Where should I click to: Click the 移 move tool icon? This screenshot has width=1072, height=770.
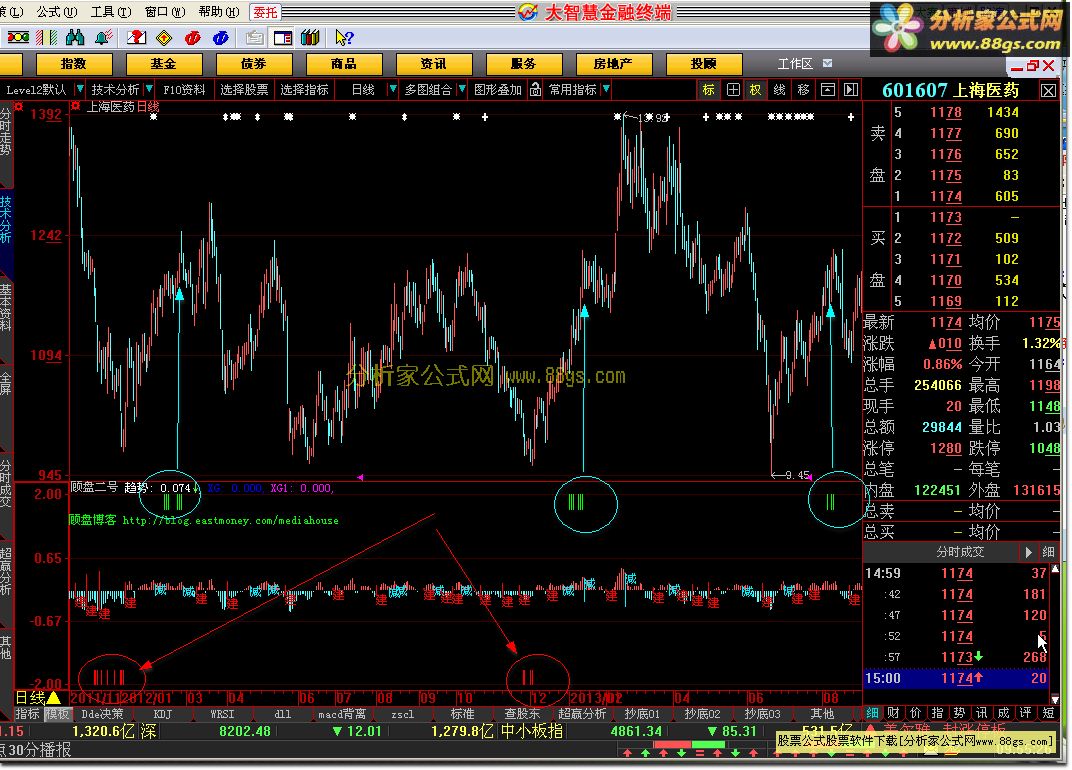[x=803, y=90]
